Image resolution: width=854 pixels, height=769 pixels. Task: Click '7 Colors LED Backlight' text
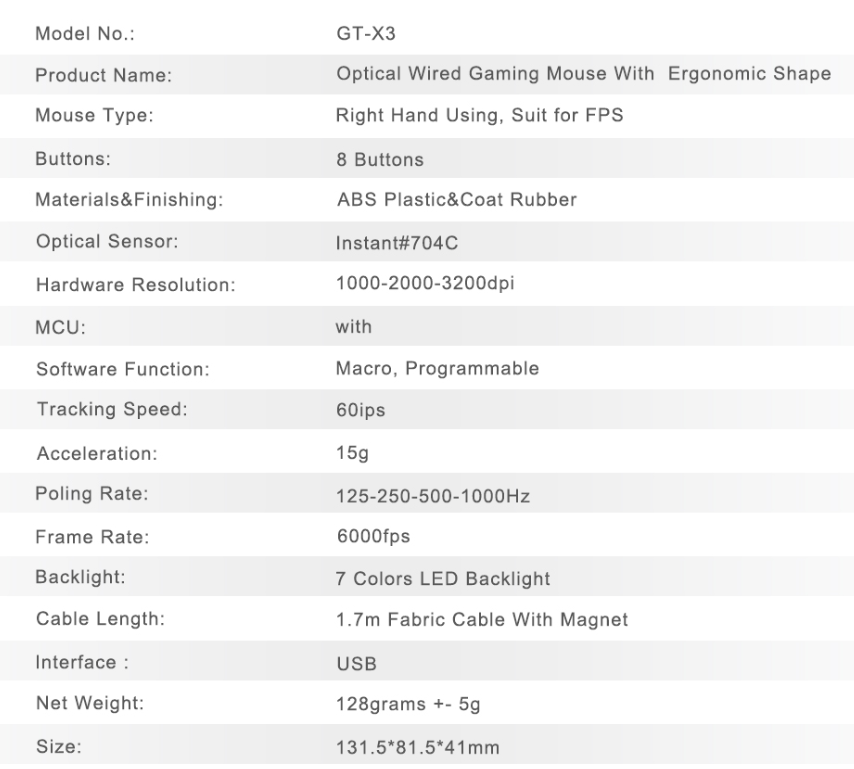pyautogui.click(x=442, y=578)
